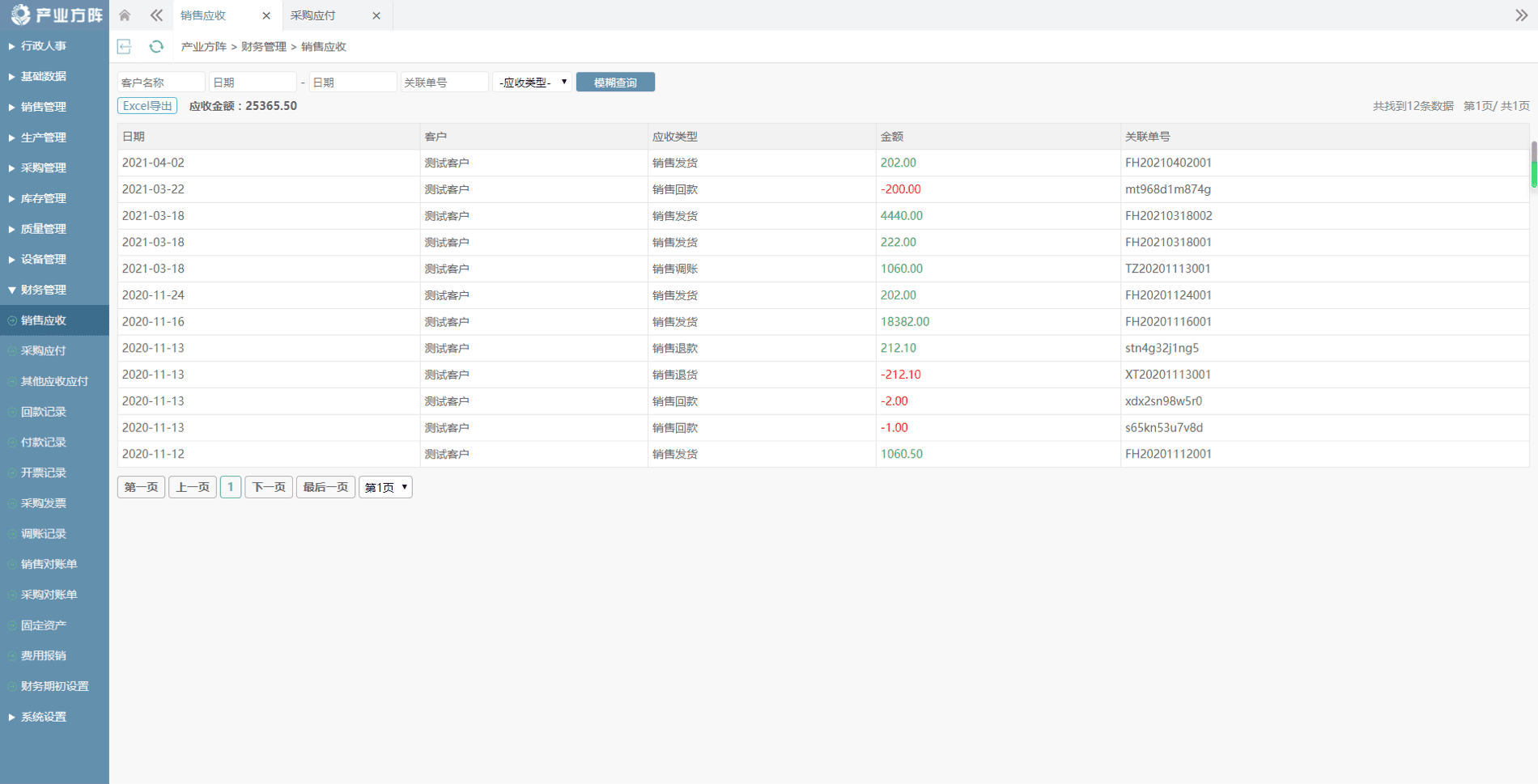
Task: Close the 销售应收 tab
Action: point(266,15)
